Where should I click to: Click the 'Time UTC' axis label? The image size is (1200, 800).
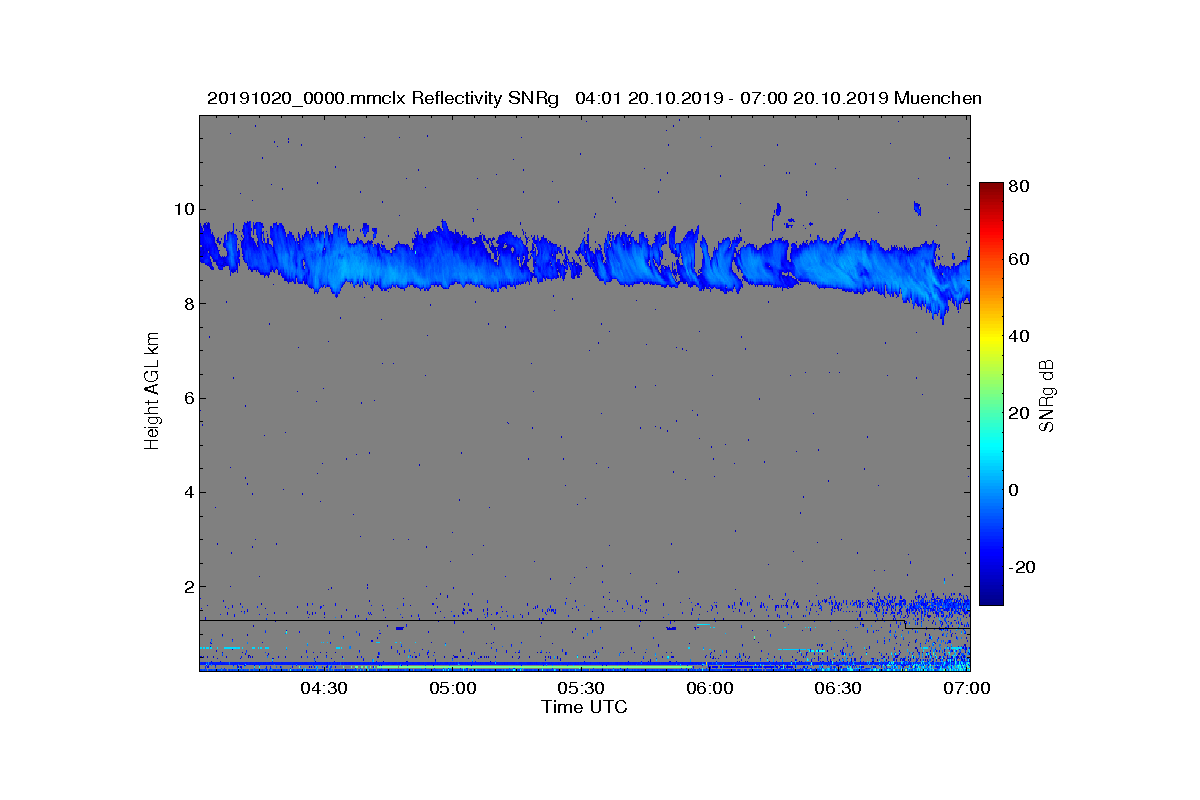(x=584, y=707)
